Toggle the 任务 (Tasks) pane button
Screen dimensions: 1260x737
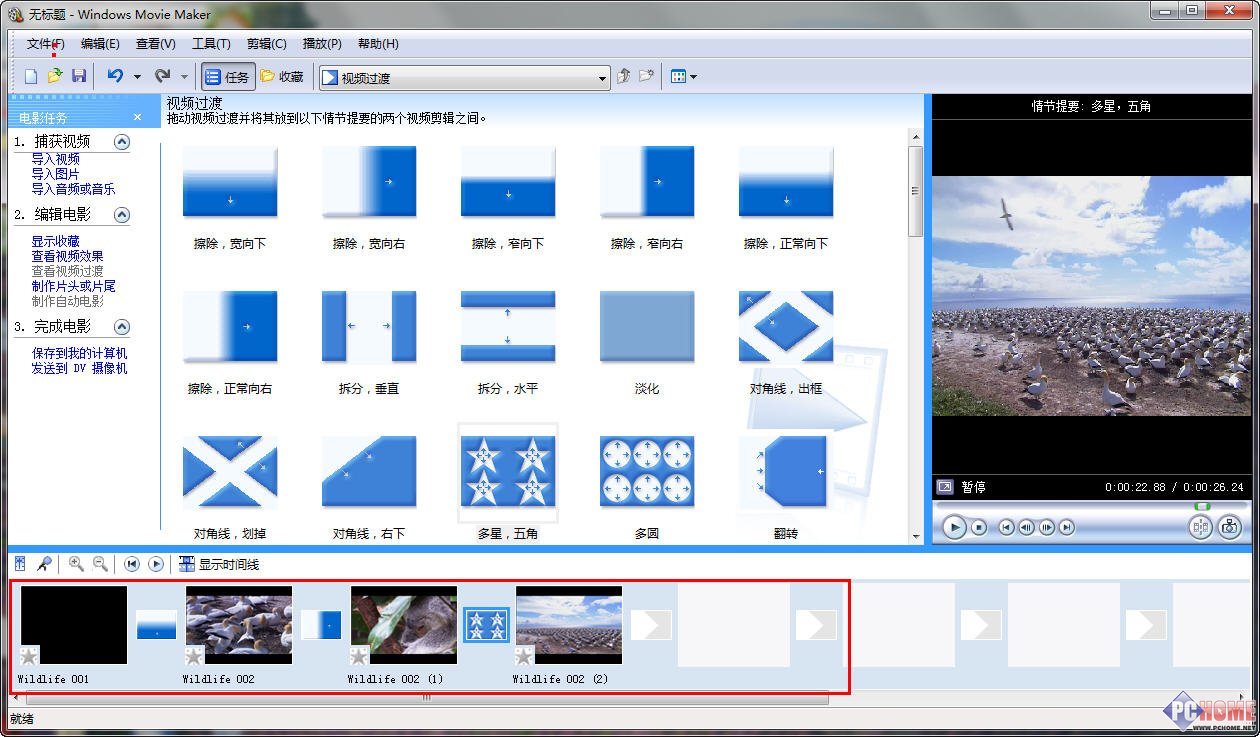pyautogui.click(x=227, y=75)
